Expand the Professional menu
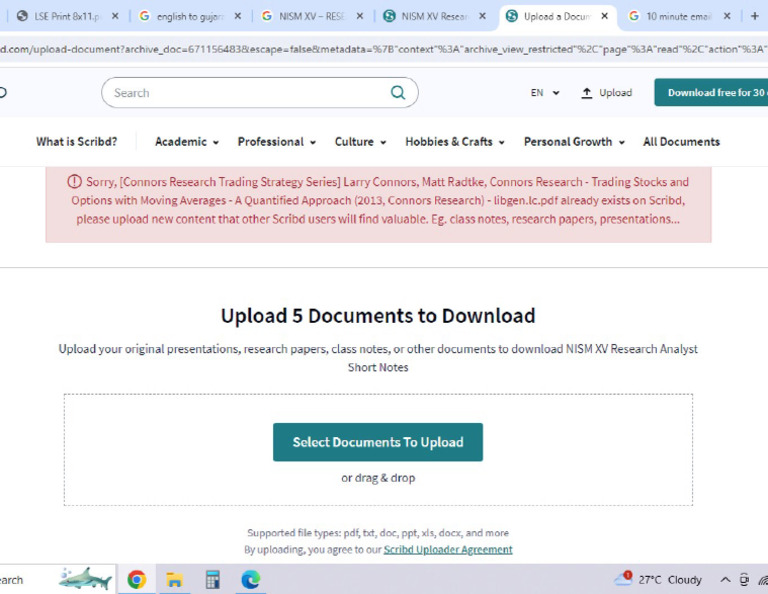This screenshot has width=768, height=594. [277, 142]
